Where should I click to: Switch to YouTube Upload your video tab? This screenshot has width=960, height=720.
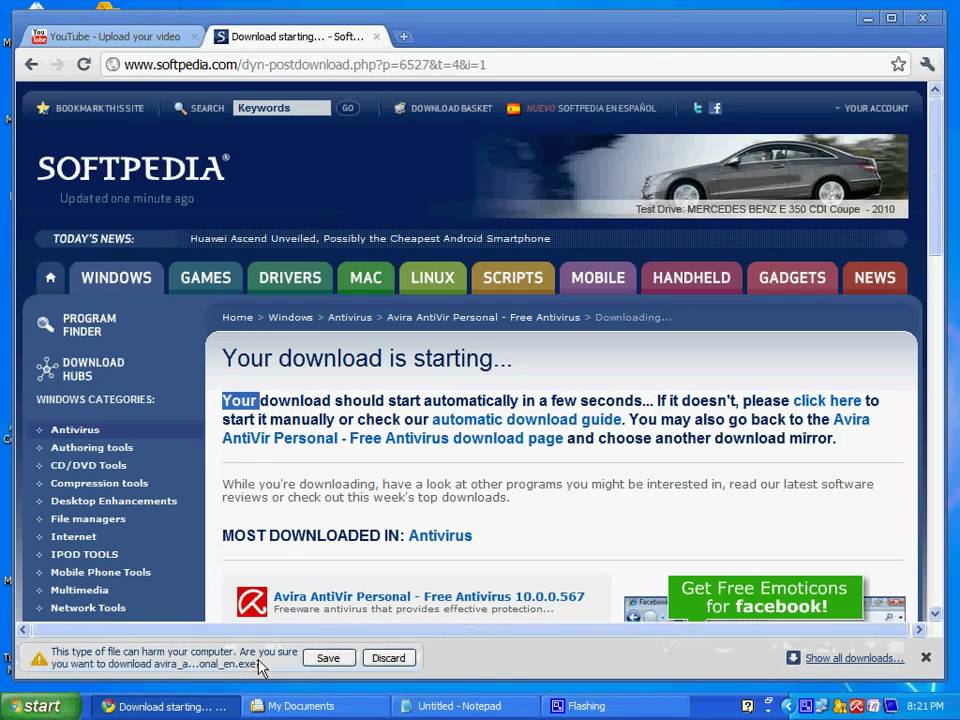(x=114, y=37)
